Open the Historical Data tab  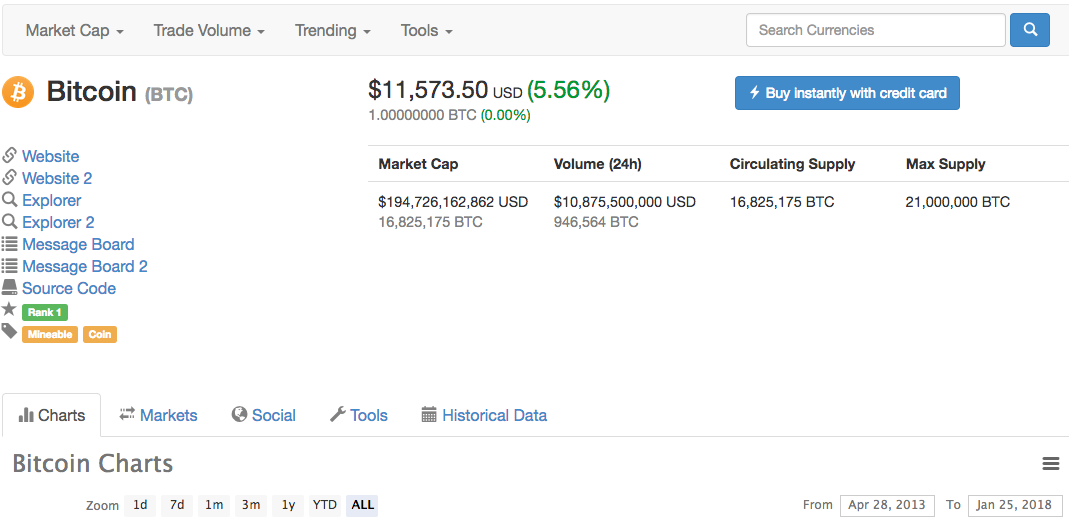(x=484, y=415)
